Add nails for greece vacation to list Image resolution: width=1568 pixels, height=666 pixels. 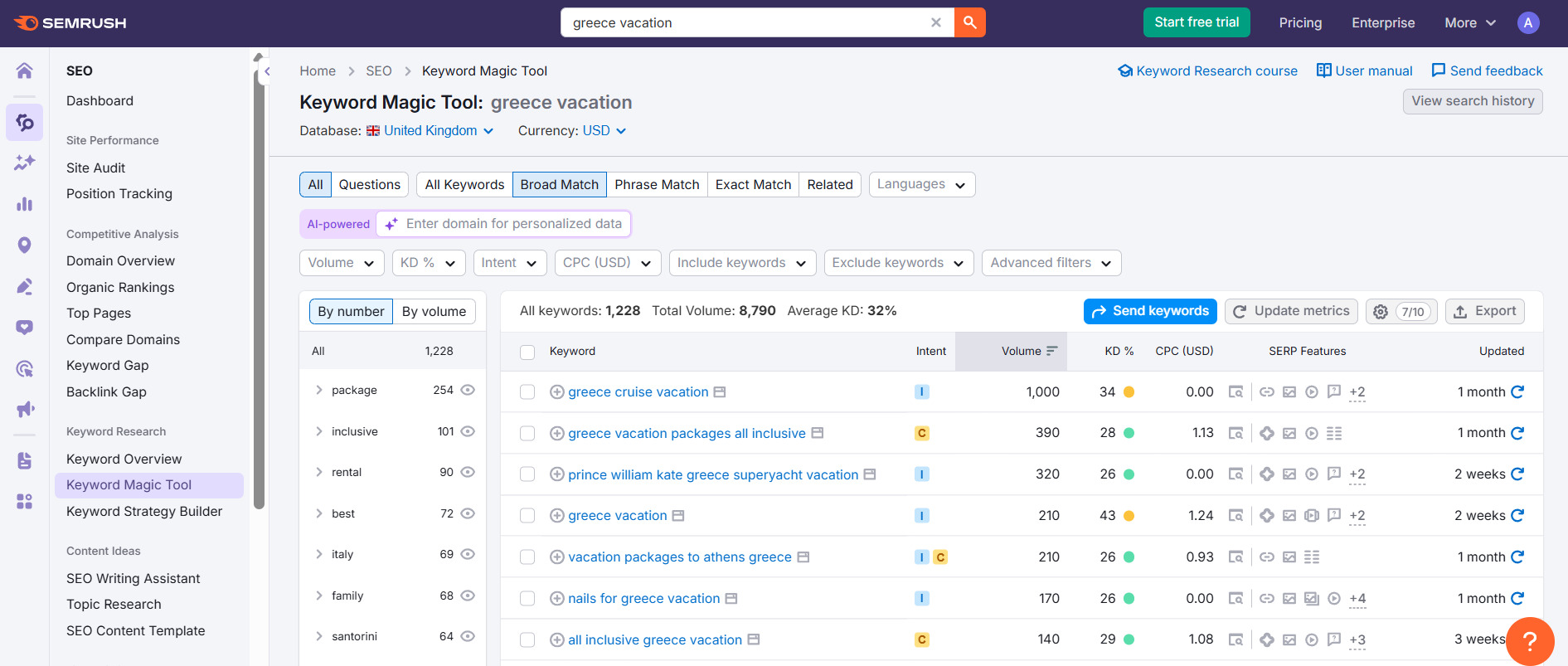coord(557,599)
